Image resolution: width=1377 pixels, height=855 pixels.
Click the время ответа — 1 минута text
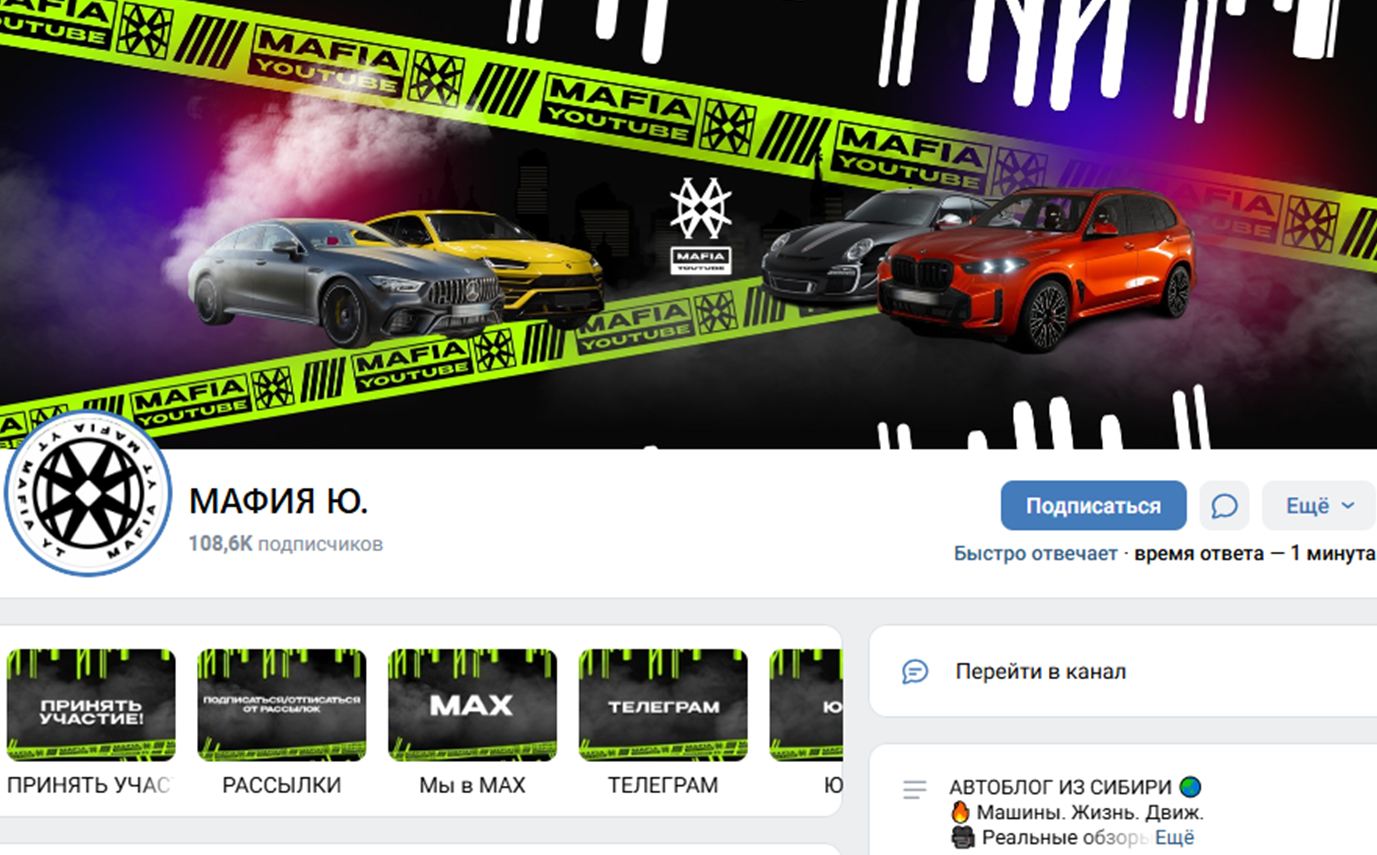tap(1255, 554)
